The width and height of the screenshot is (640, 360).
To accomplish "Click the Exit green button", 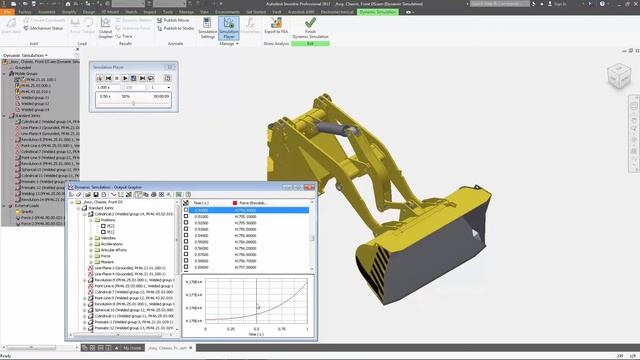I will pyautogui.click(x=310, y=43).
